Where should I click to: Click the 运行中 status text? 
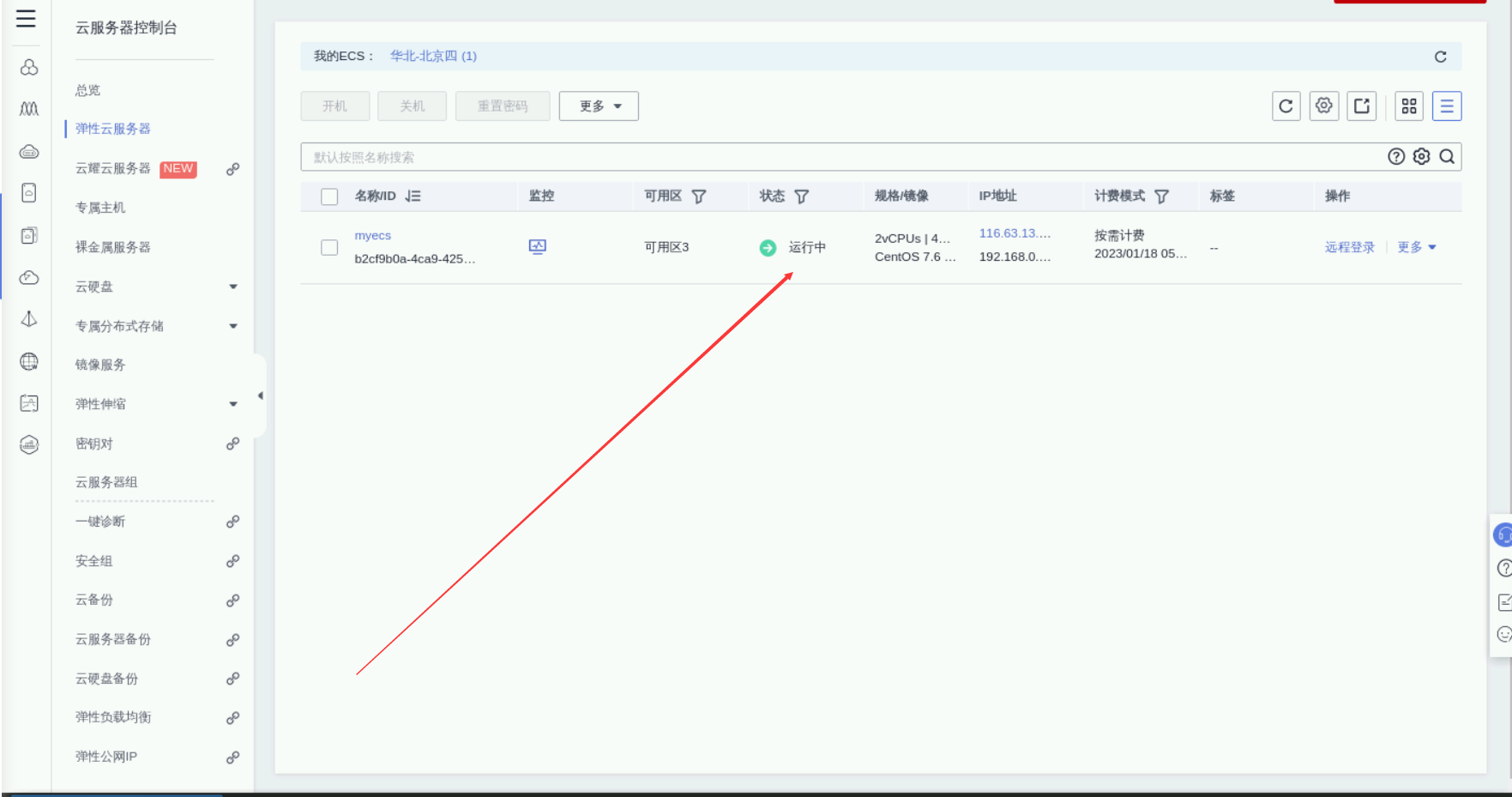coord(808,247)
